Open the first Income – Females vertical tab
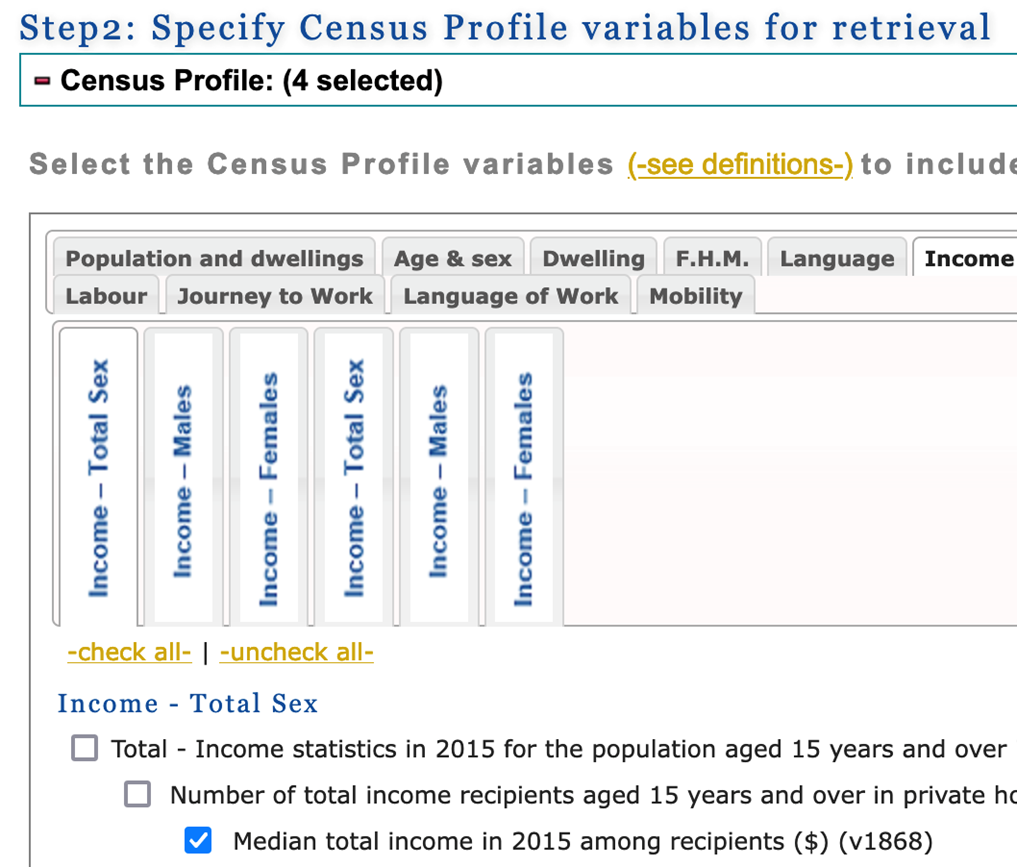The image size is (1017, 867). coord(270,475)
